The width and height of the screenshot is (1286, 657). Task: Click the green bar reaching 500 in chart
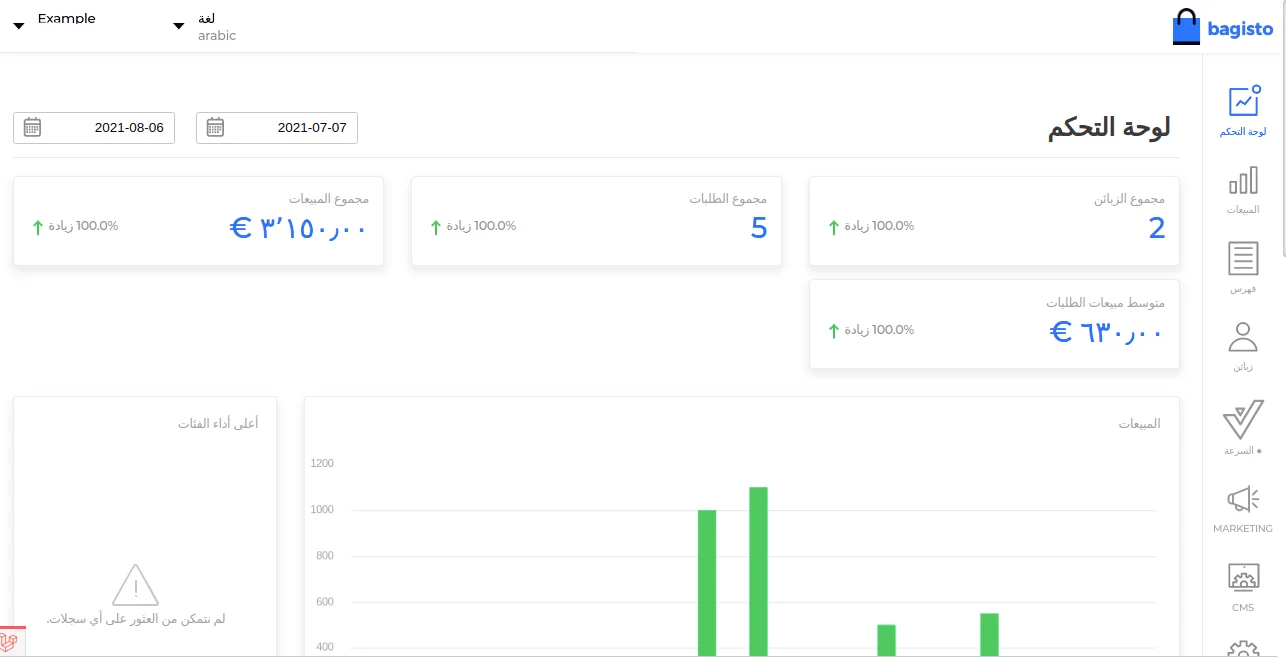886,640
